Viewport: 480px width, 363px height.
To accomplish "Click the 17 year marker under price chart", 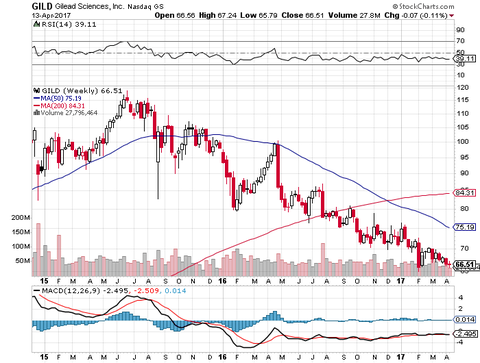I will (x=401, y=281).
